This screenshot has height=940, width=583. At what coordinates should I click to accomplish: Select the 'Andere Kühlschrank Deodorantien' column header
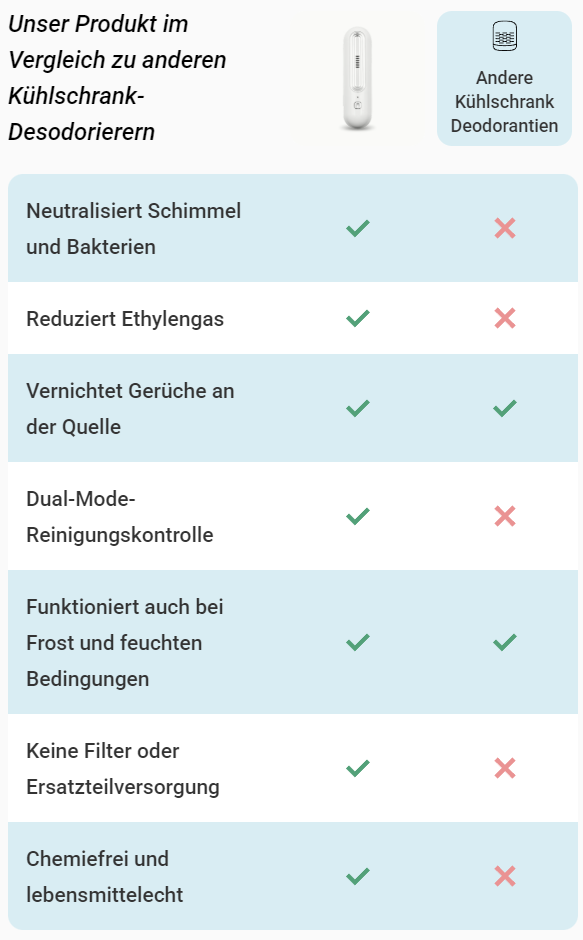(504, 79)
